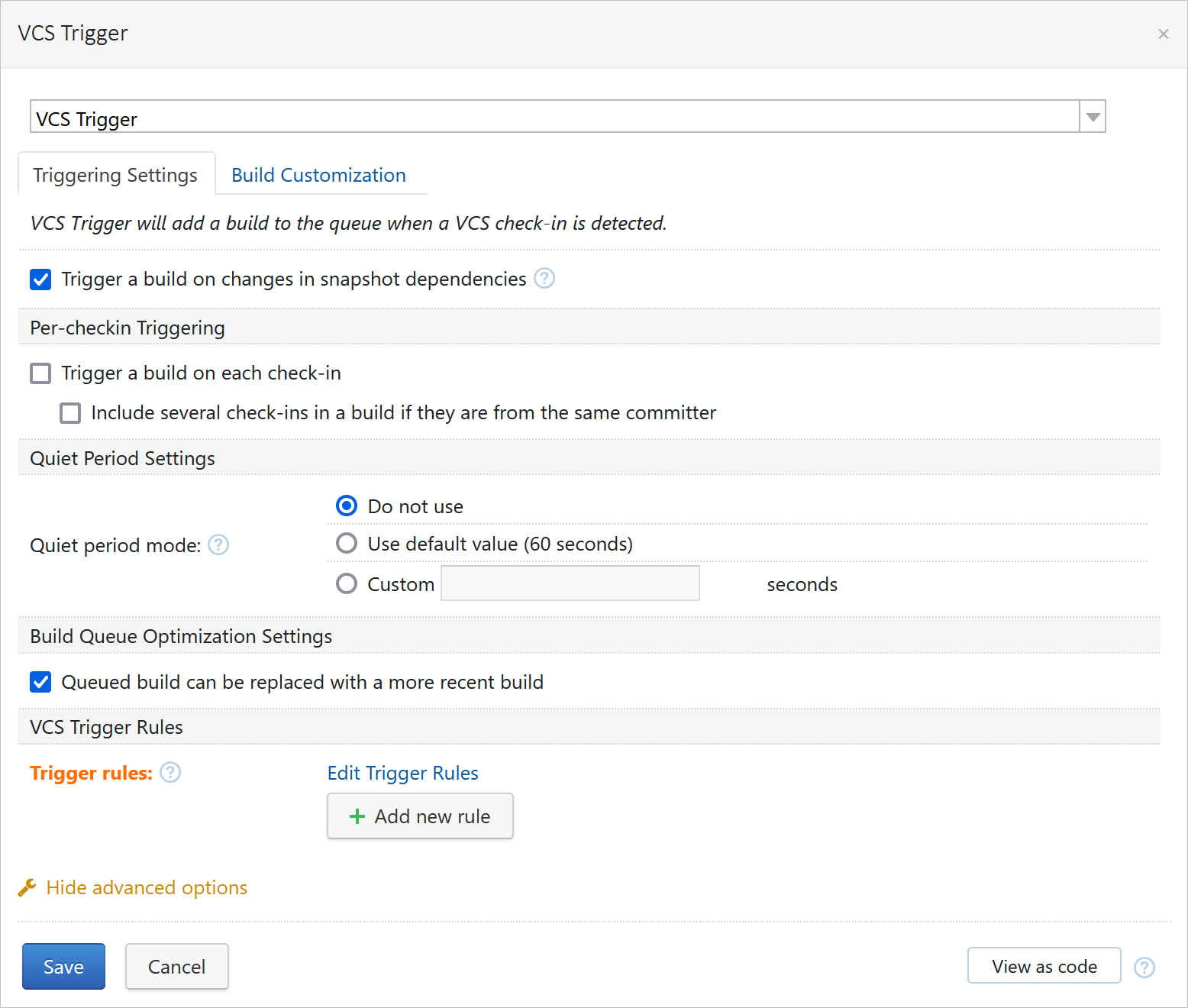Click the Save button
Screen dimensions: 1188x1008
(x=63, y=967)
